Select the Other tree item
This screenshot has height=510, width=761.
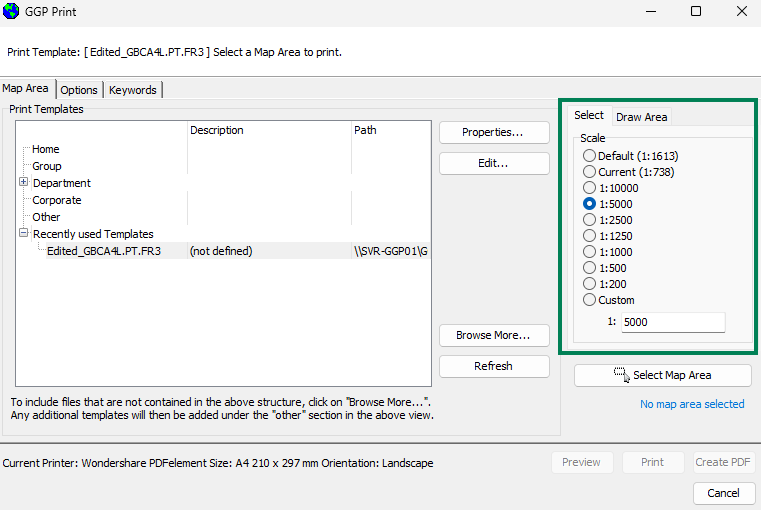coord(46,217)
